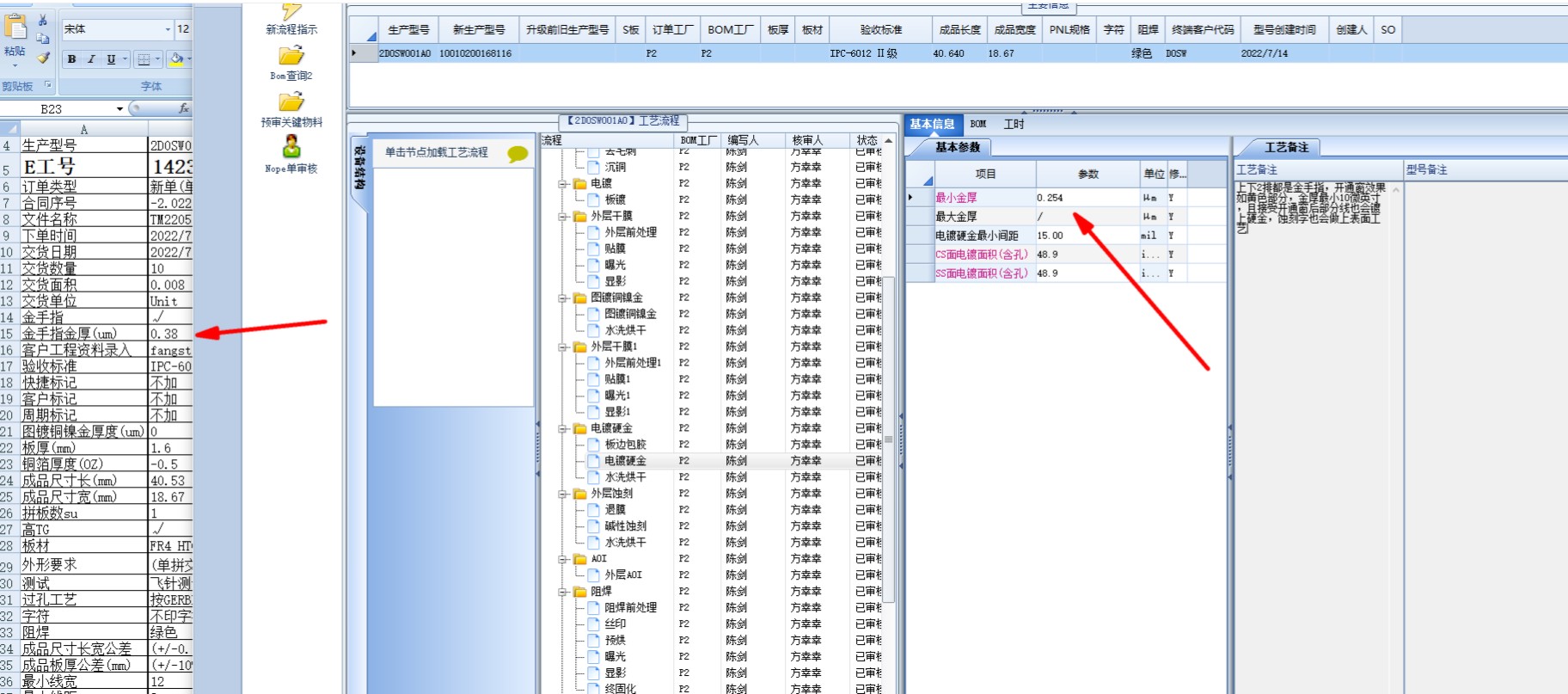
Task: Toggle Underline formatting in Excel
Action: click(110, 59)
